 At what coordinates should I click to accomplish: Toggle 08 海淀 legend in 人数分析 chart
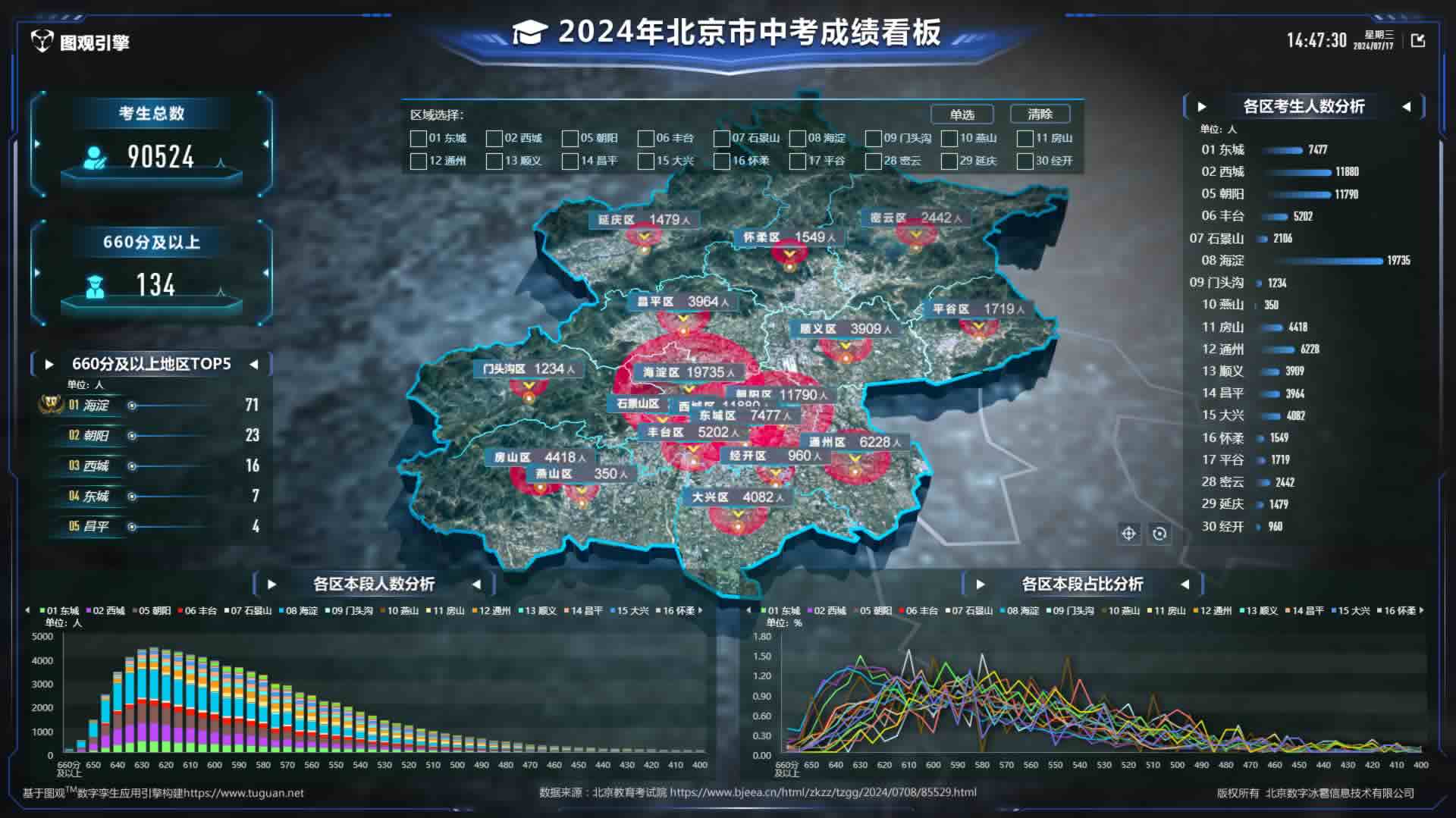tap(298, 610)
